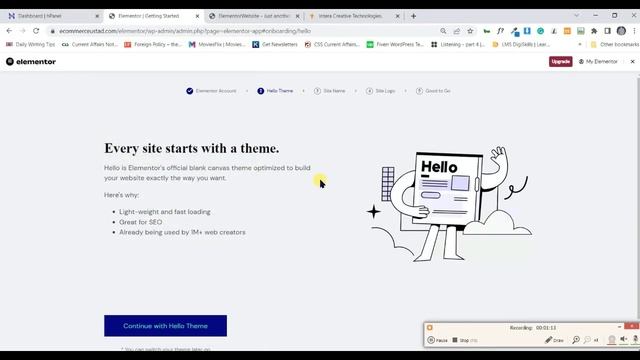The image size is (640, 360).
Task: Go back to the previous page
Action: 9,31
